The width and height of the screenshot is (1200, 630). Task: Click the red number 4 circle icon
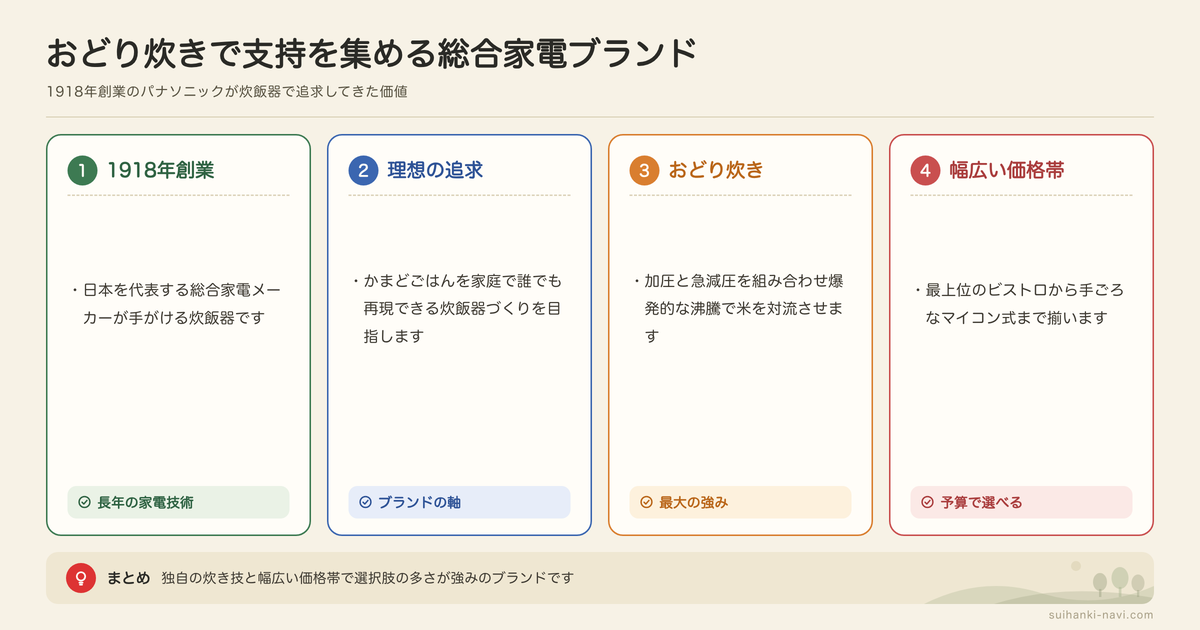(925, 170)
